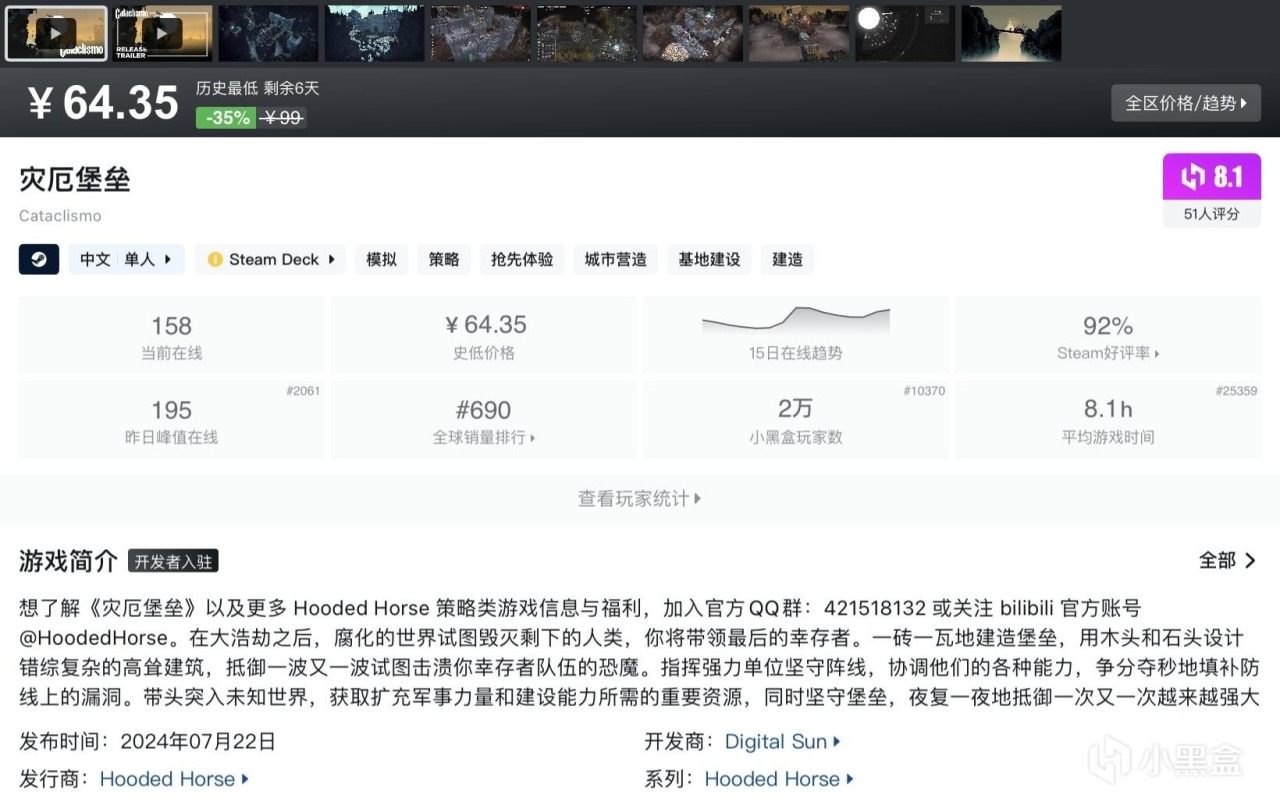Open developer Digital Sun link
The image size is (1280, 805).
tap(783, 742)
